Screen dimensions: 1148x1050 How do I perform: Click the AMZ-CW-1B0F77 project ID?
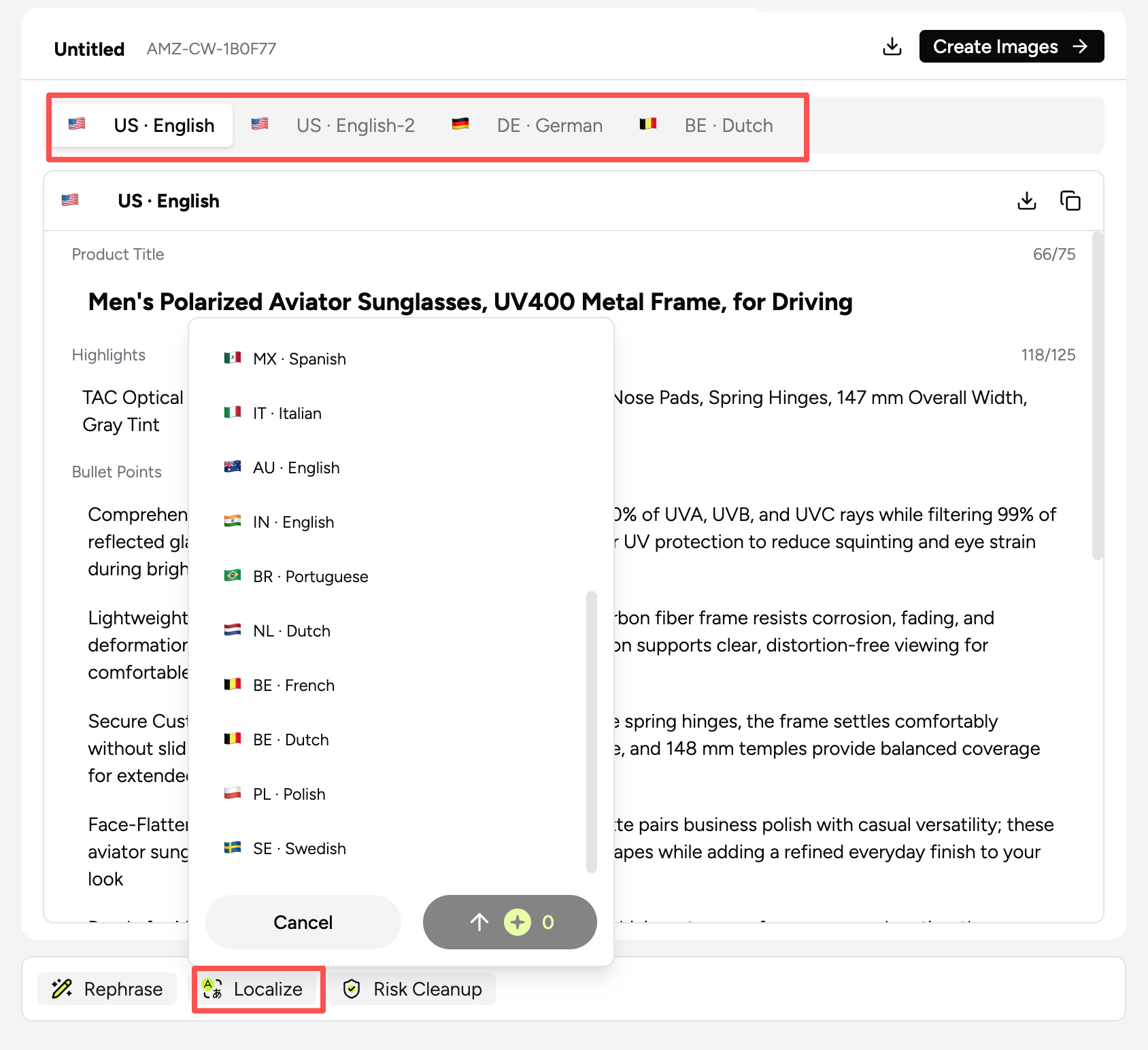tap(212, 49)
